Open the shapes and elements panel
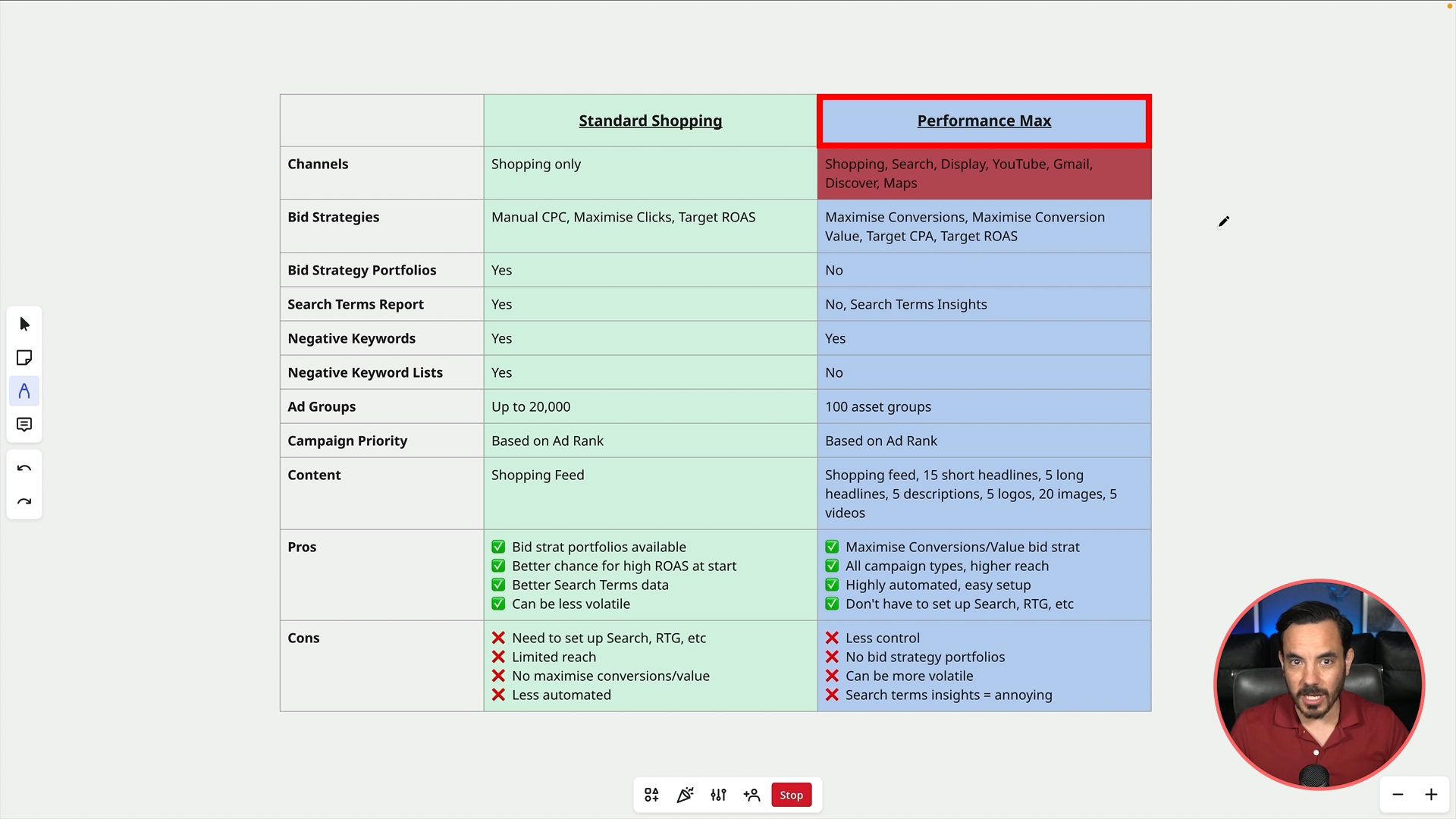Image resolution: width=1456 pixels, height=819 pixels. 651,795
